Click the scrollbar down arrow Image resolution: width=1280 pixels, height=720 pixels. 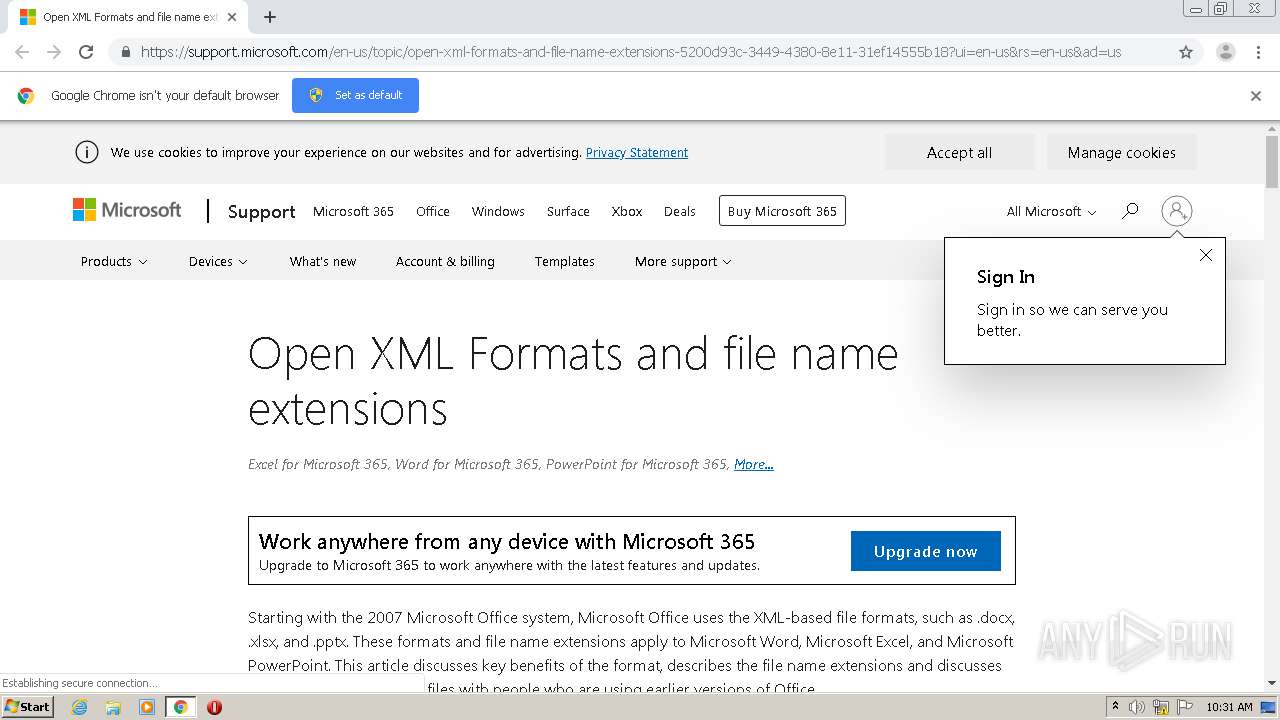(x=1272, y=683)
